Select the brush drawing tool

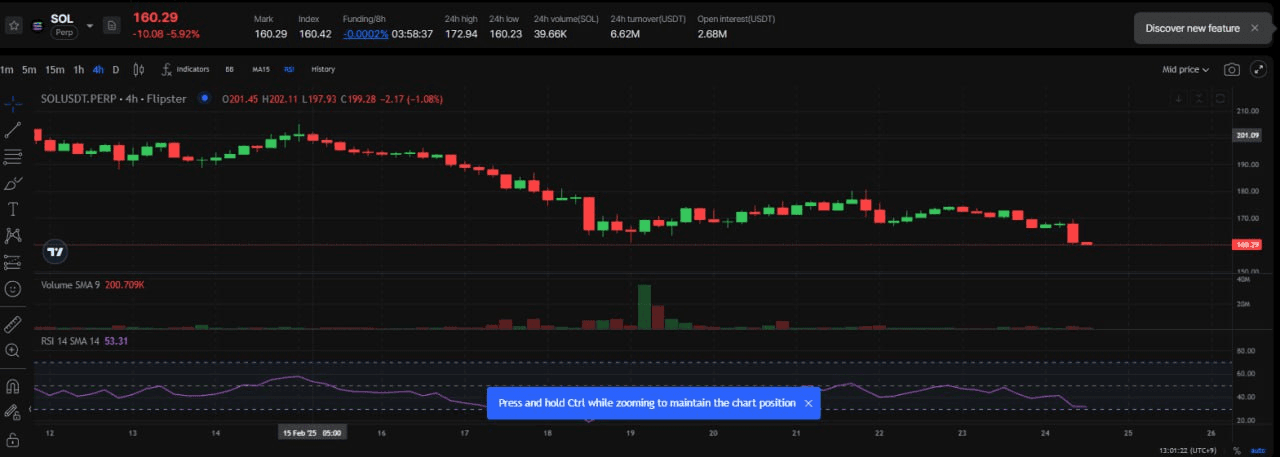(x=13, y=183)
